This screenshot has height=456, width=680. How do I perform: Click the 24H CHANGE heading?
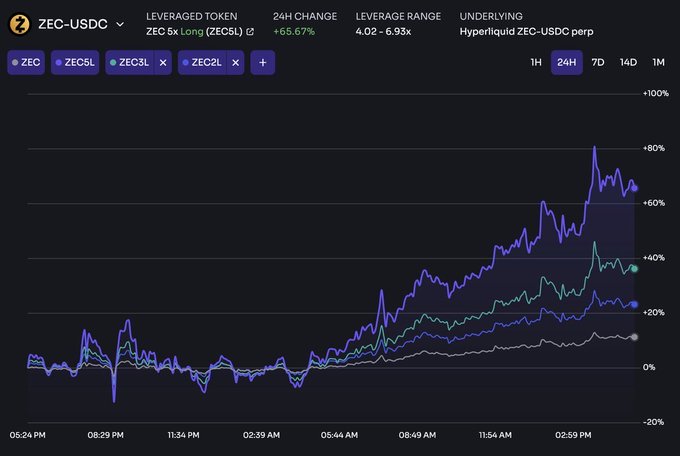305,16
